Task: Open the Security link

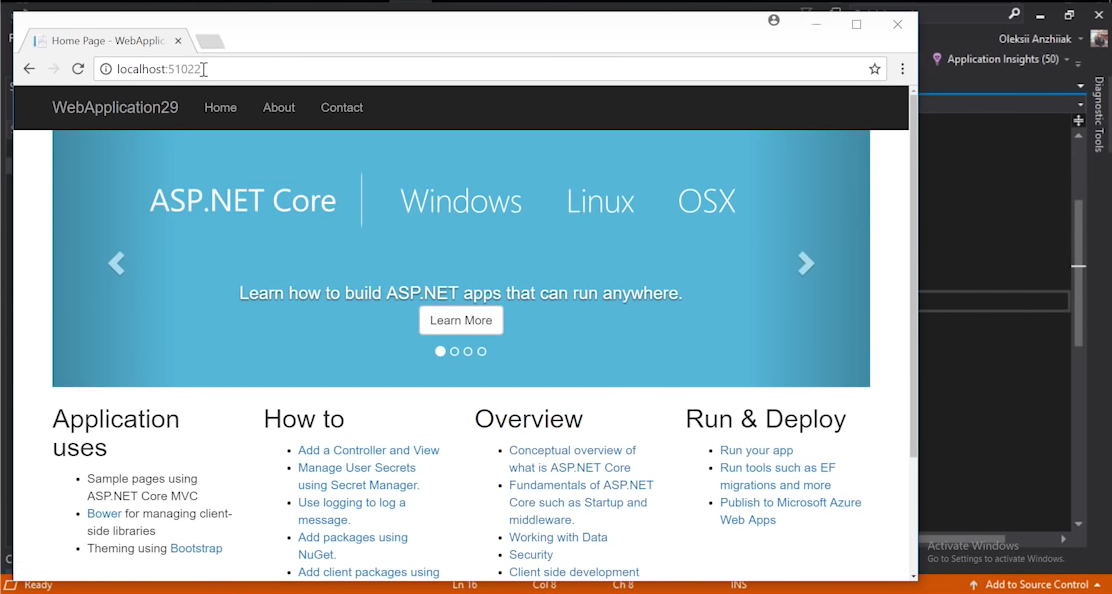Action: click(x=530, y=555)
